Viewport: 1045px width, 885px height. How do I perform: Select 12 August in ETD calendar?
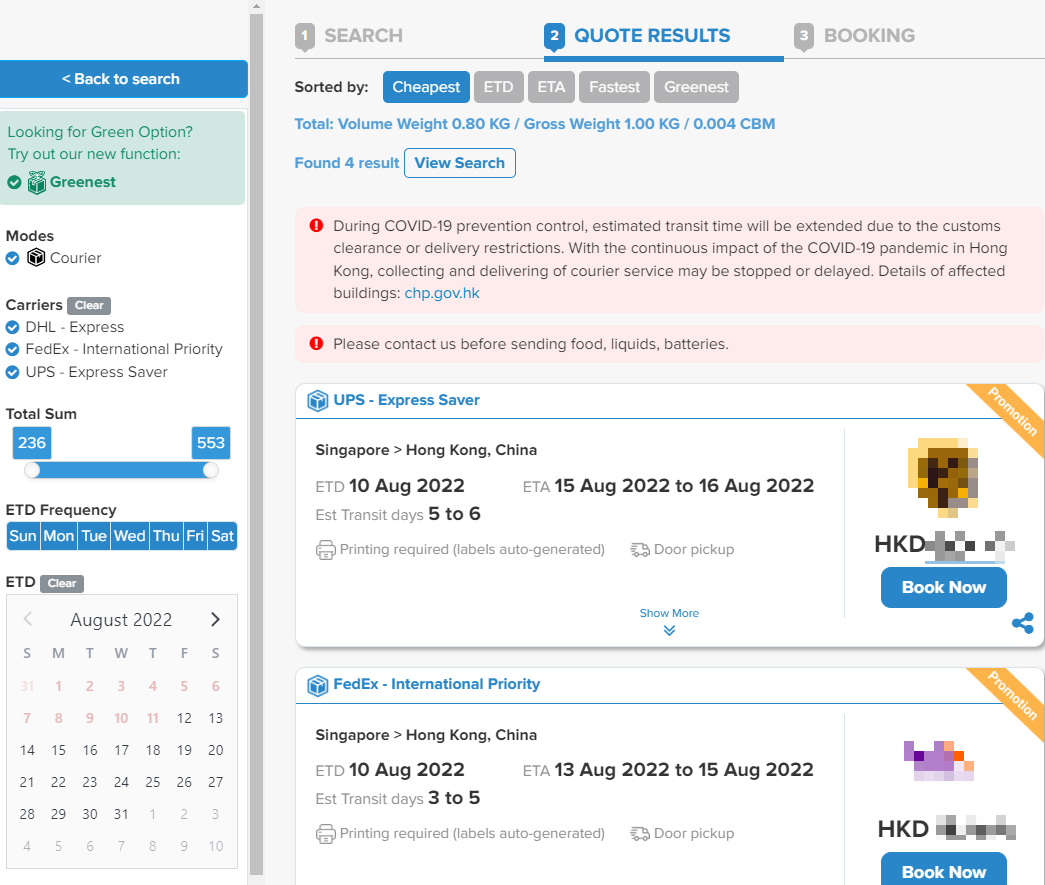point(184,718)
